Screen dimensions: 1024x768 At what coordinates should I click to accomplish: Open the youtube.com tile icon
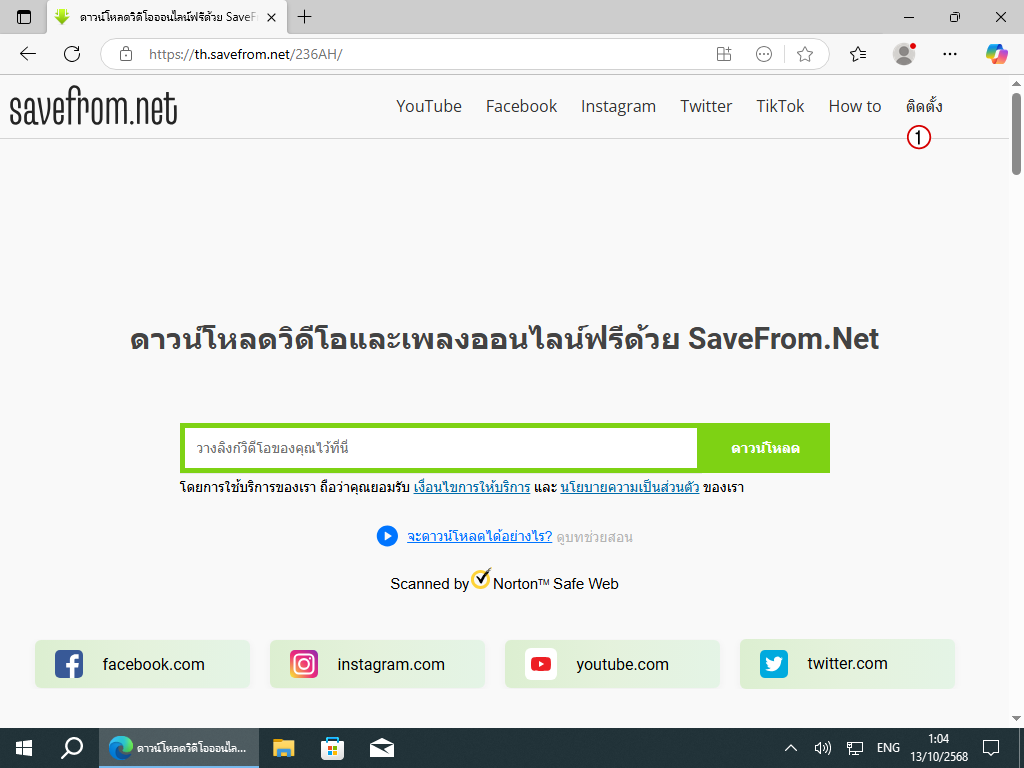[541, 664]
